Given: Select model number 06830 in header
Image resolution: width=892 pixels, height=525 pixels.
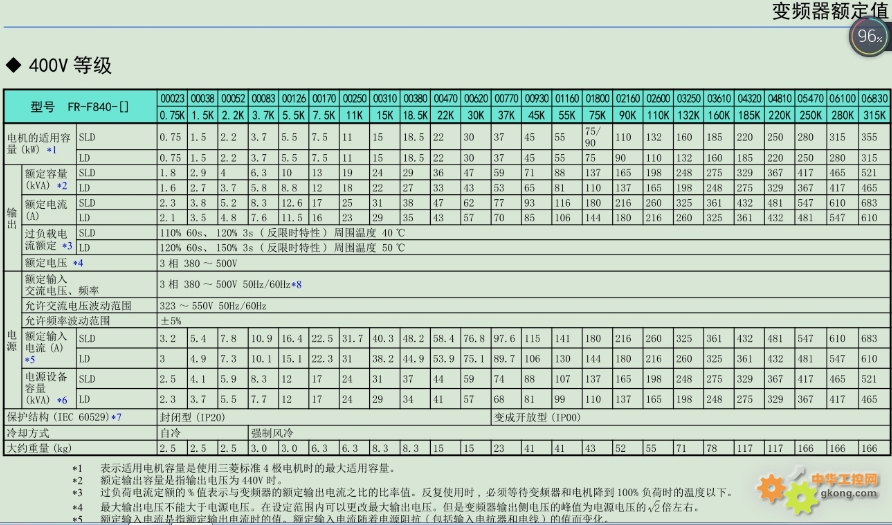Looking at the screenshot, I should pos(873,98).
